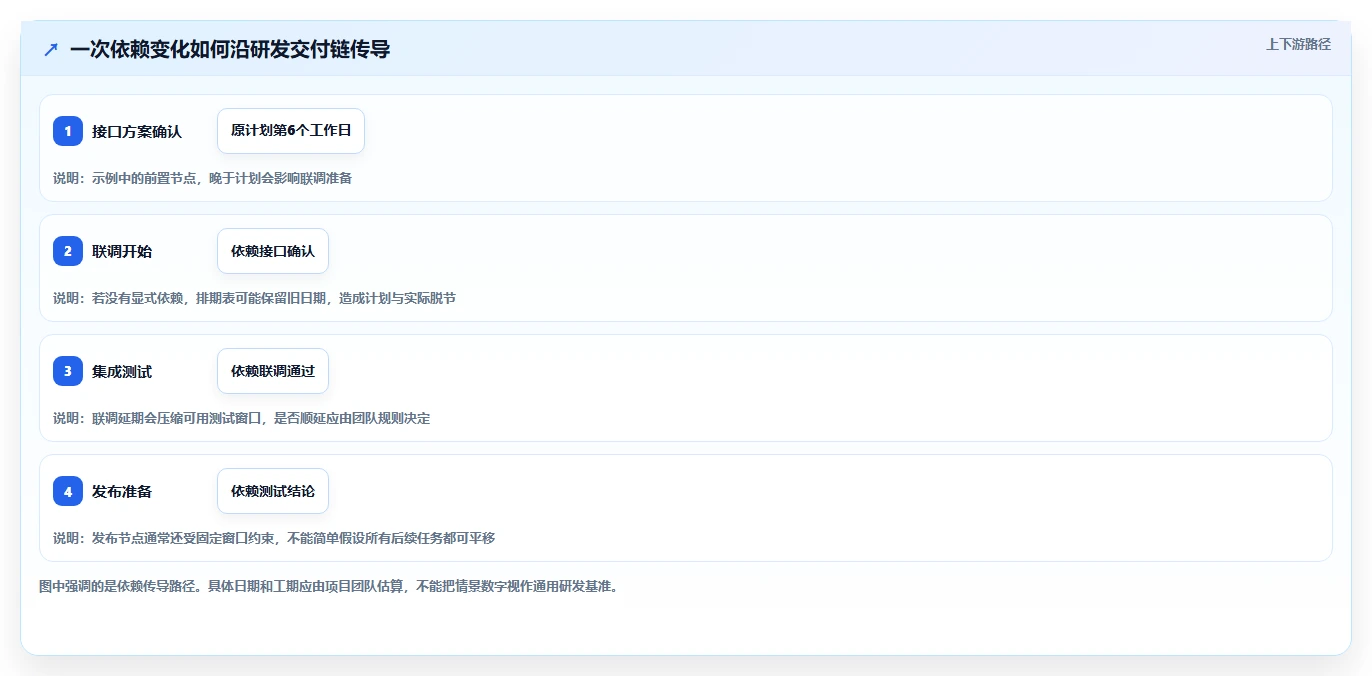The width and height of the screenshot is (1372, 676).
Task: Click step number 4 badge
Action: tap(68, 491)
